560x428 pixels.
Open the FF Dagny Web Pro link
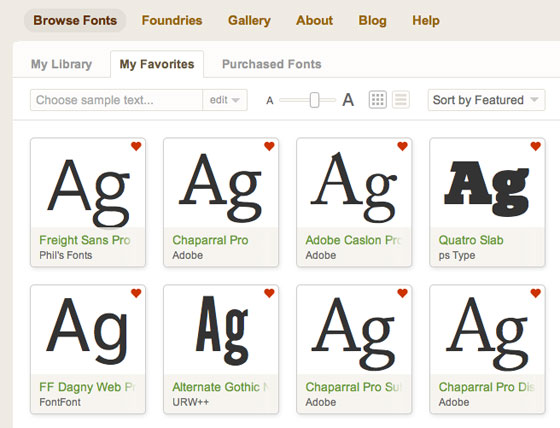pyautogui.click(x=87, y=387)
